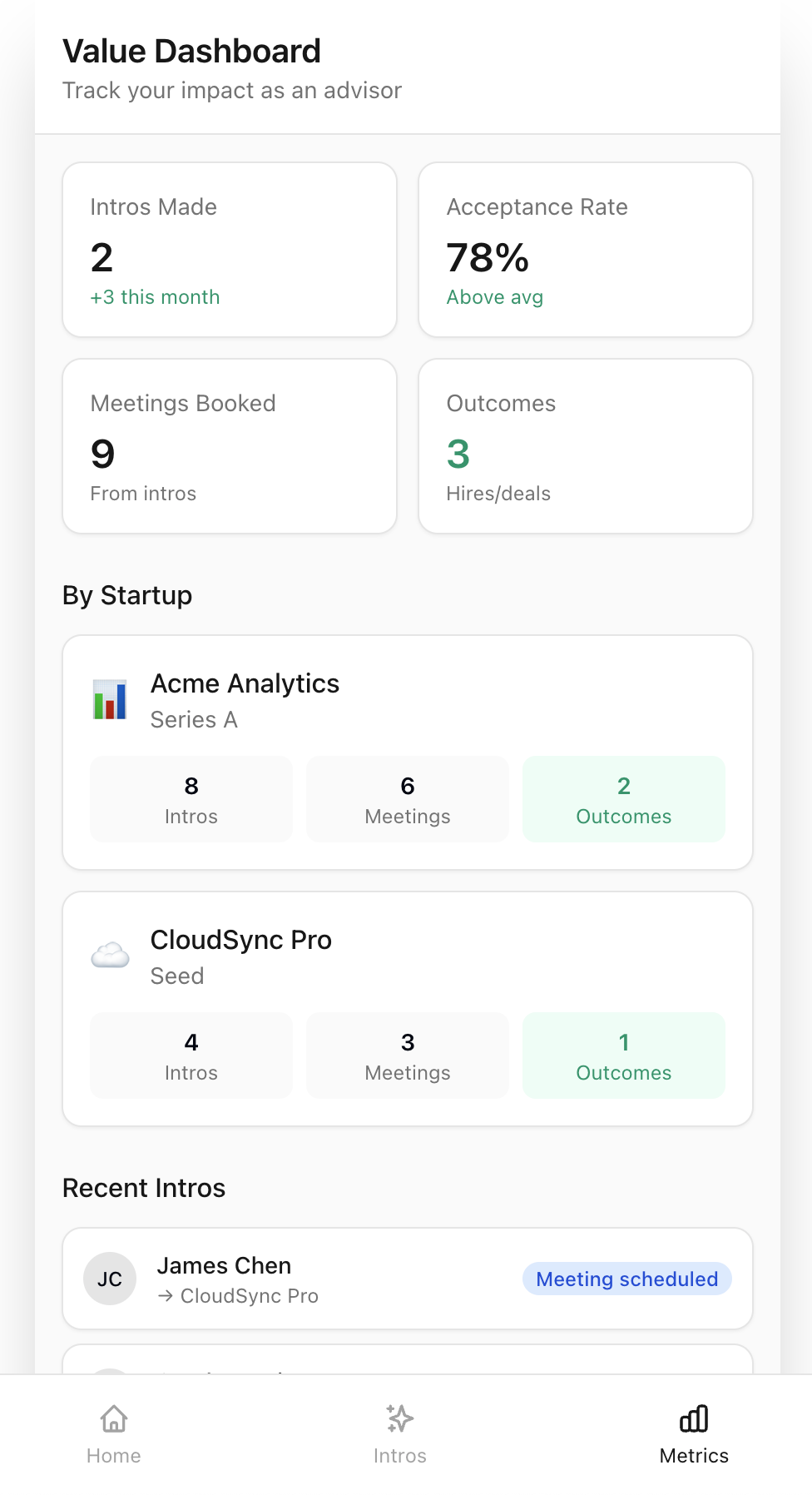Open the Acceptance Rate card

pyautogui.click(x=586, y=250)
